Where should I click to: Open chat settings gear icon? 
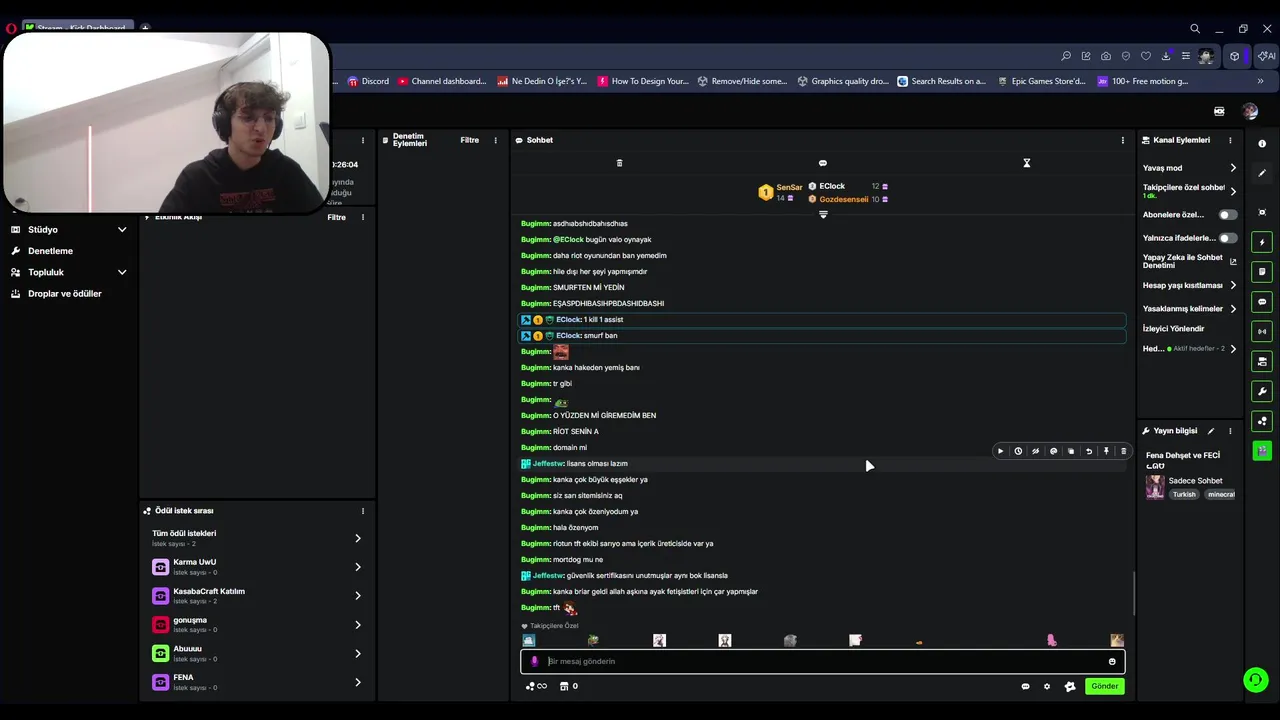coord(1047,686)
